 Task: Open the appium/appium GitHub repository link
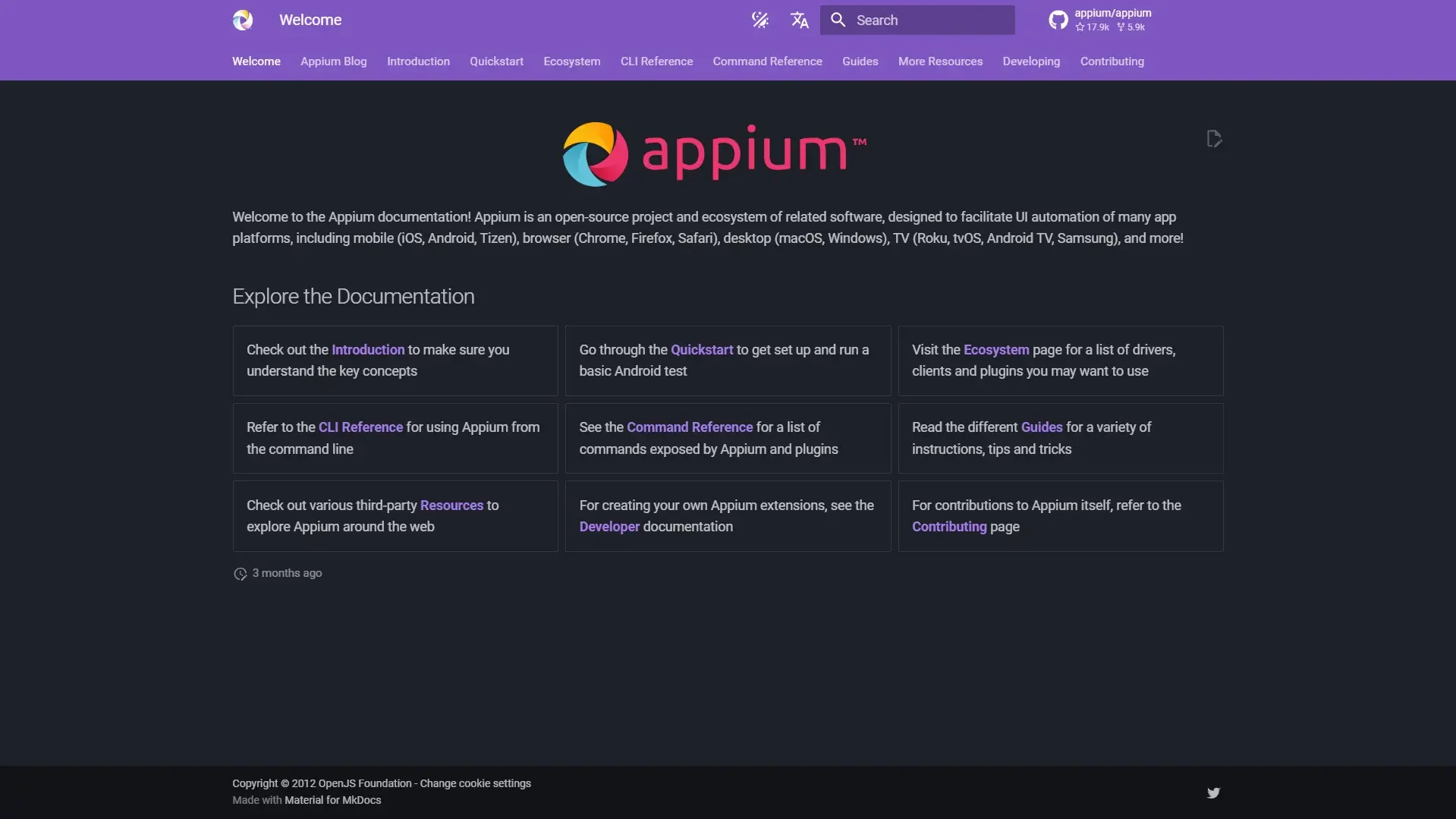click(1099, 20)
